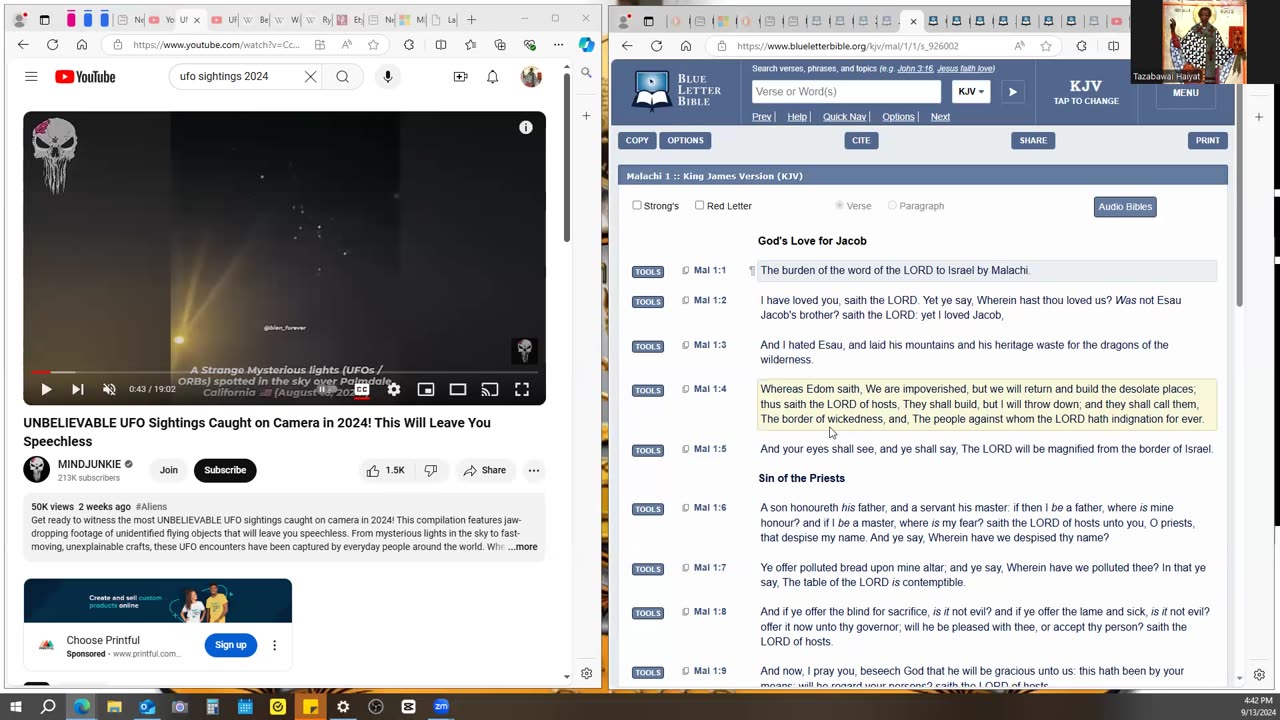The height and width of the screenshot is (720, 1280).
Task: Open Microsoft Edge from the taskbar
Action: (81, 706)
